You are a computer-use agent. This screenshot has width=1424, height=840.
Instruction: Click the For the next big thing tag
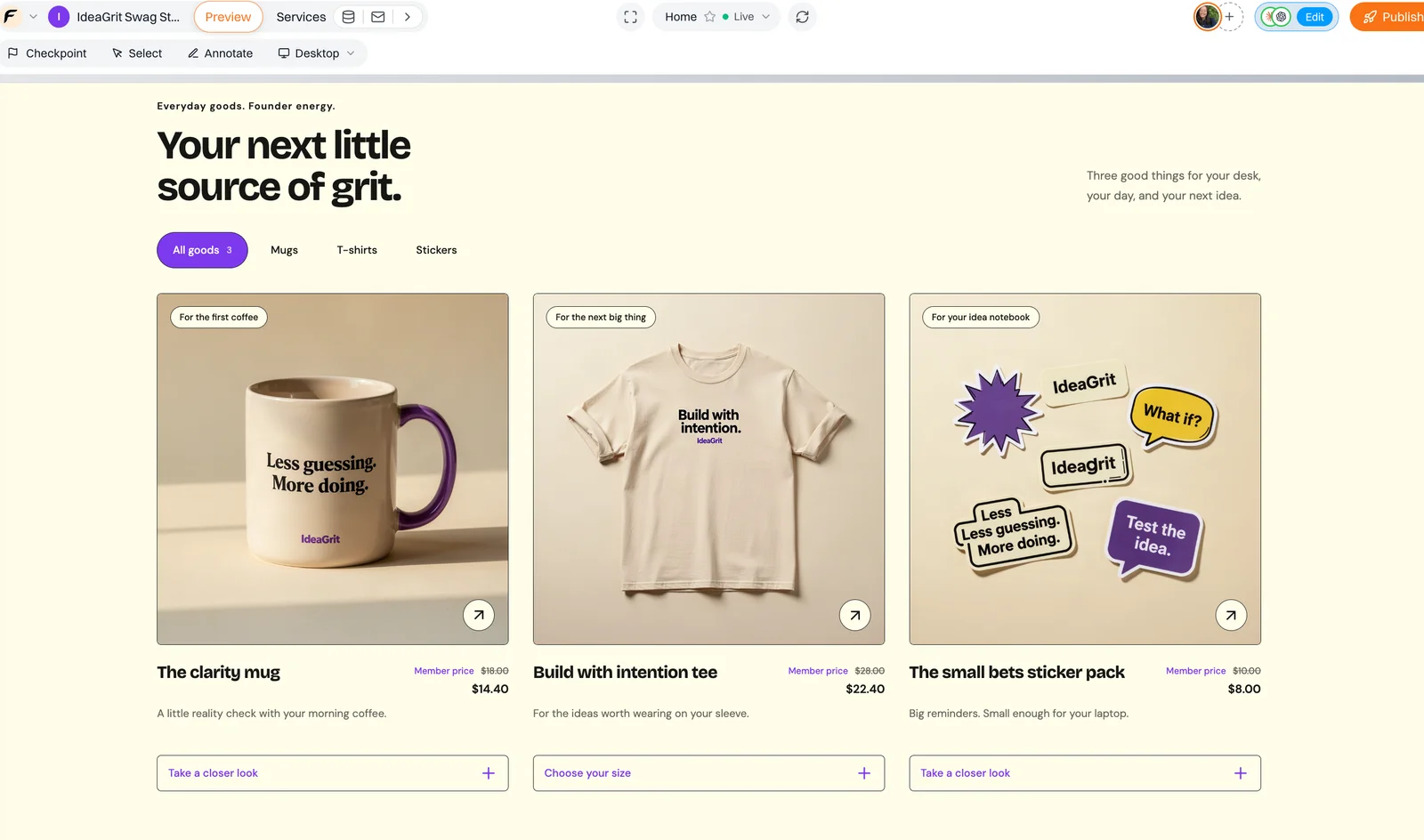[x=601, y=317]
